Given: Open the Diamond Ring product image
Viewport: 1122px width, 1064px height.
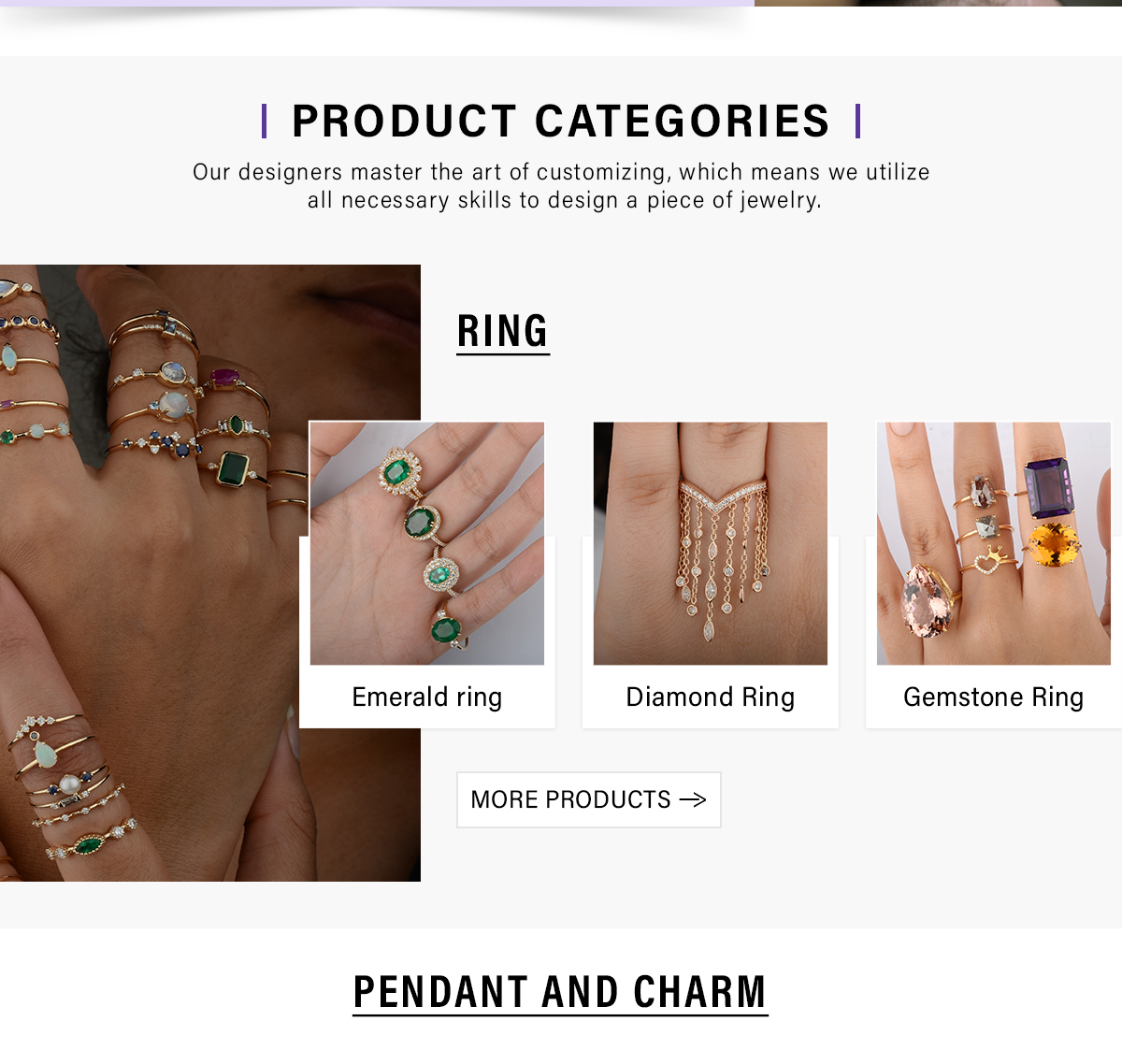Looking at the screenshot, I should coord(711,543).
